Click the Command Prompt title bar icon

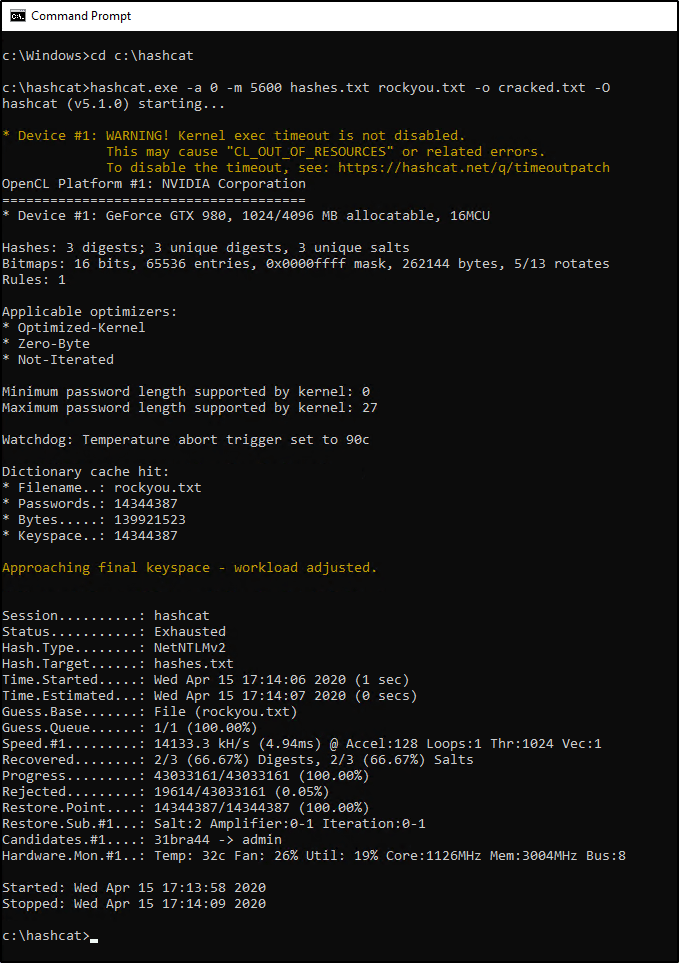pos(16,16)
